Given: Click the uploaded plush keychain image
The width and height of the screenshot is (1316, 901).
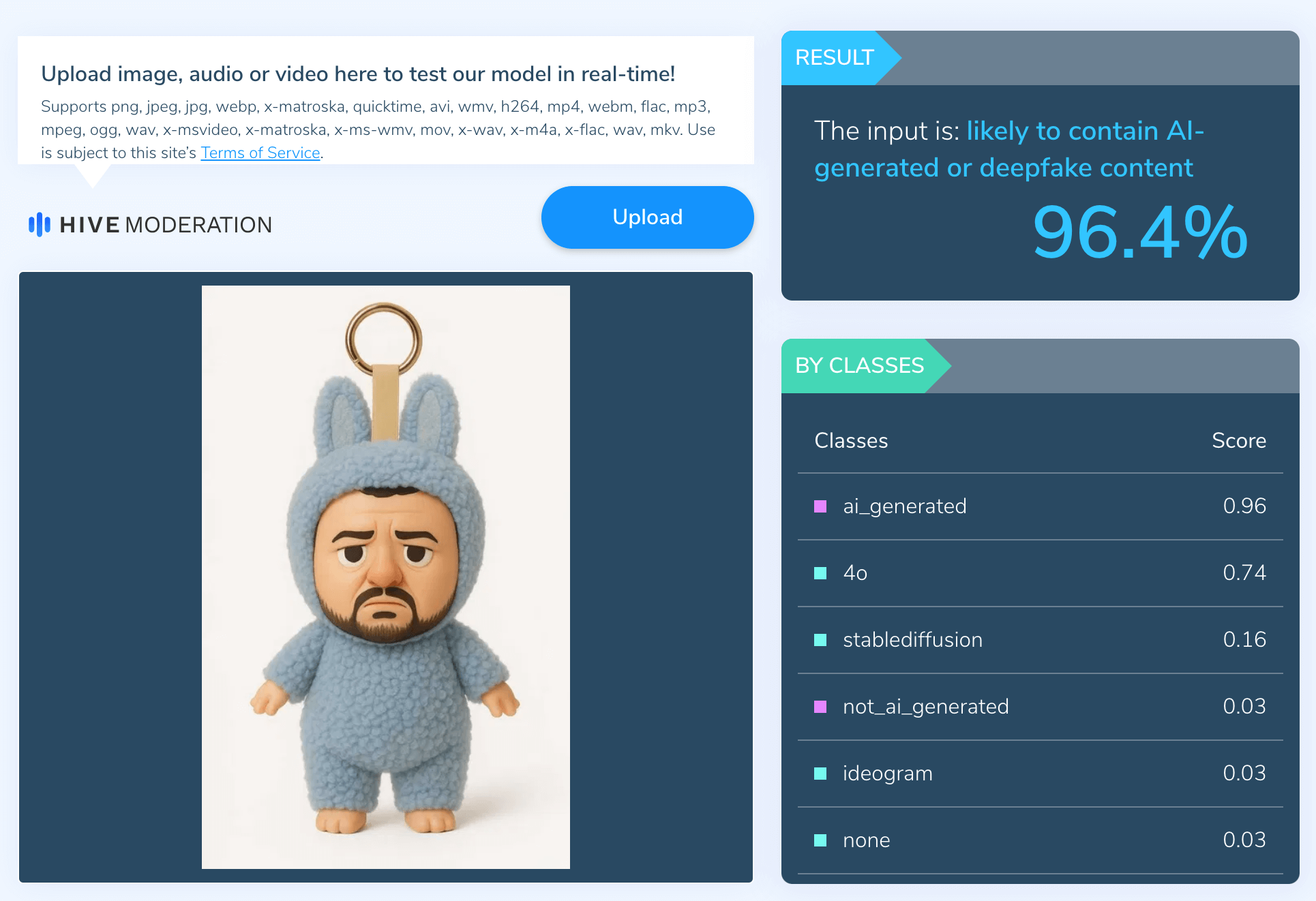Looking at the screenshot, I should tap(386, 577).
